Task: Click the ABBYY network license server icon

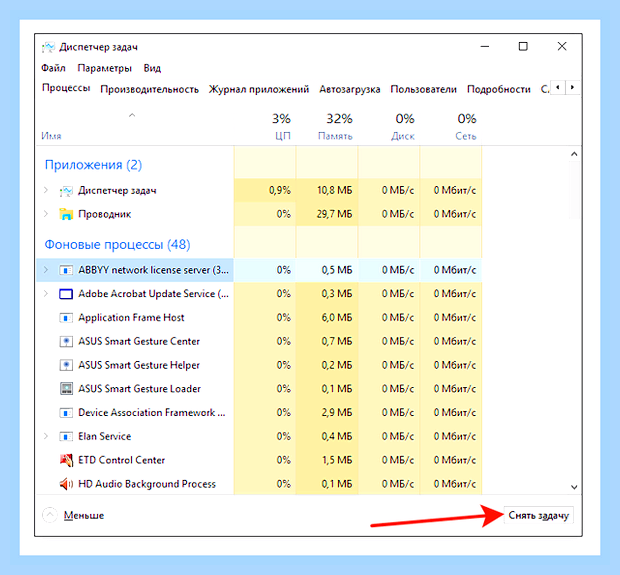Action: coord(66,270)
